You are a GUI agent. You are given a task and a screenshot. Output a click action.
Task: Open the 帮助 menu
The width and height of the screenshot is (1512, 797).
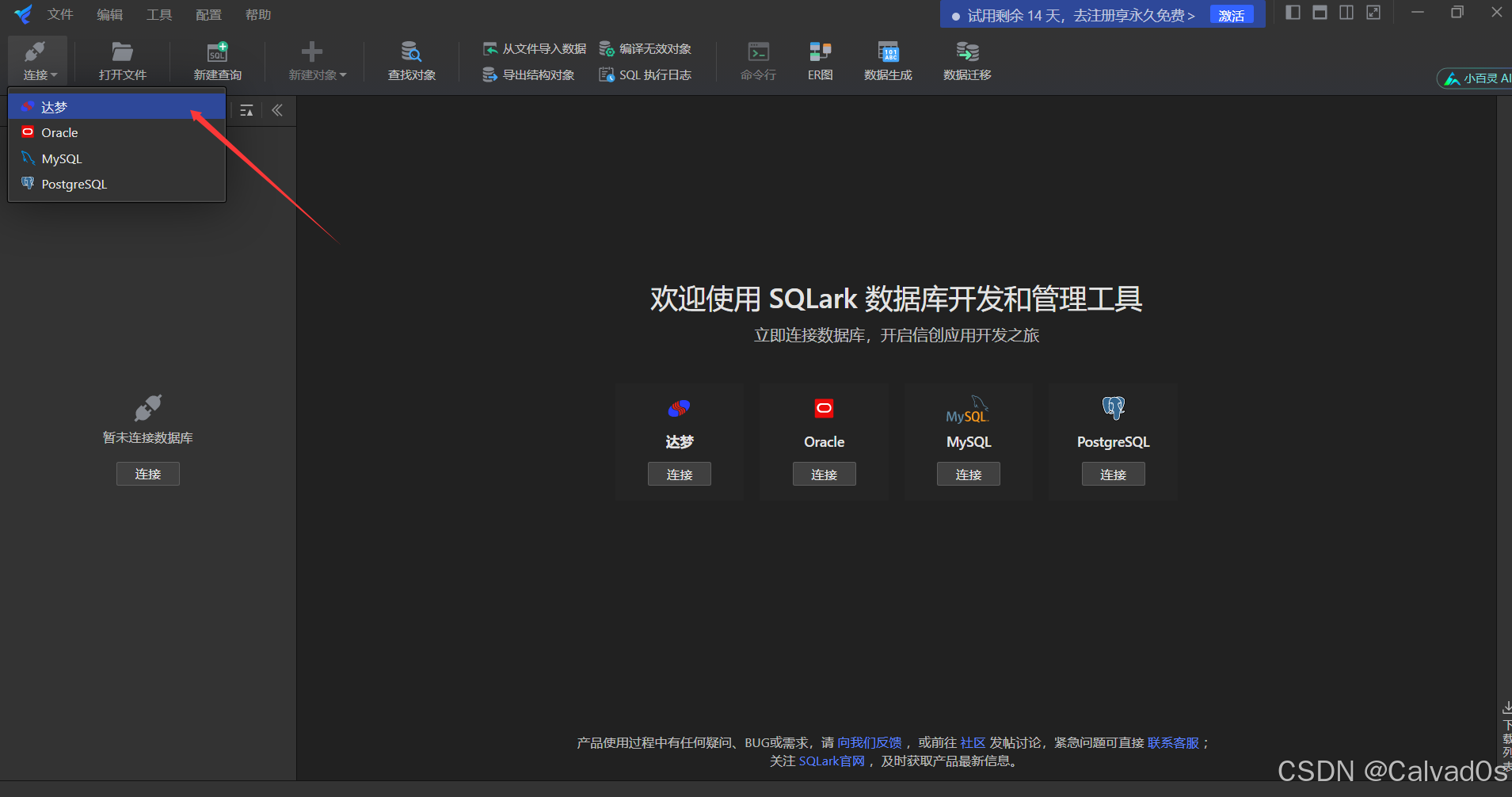click(x=258, y=14)
